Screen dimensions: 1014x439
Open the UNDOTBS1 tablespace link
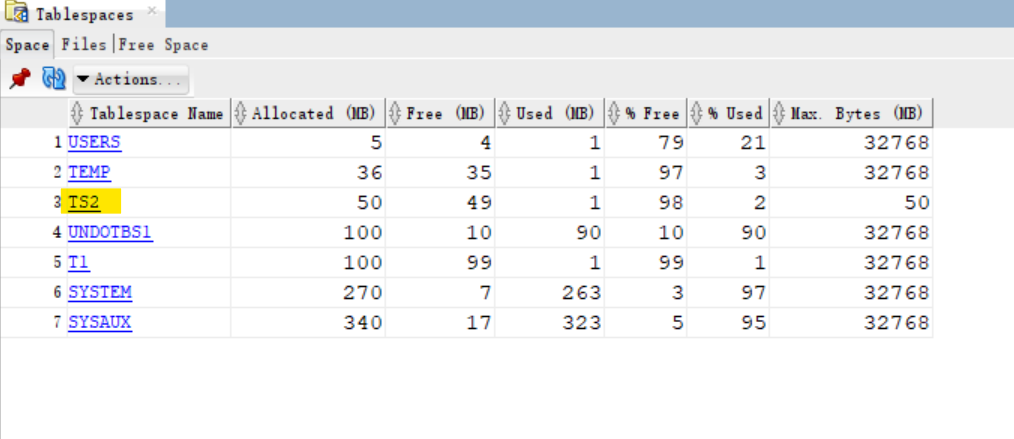coord(111,232)
